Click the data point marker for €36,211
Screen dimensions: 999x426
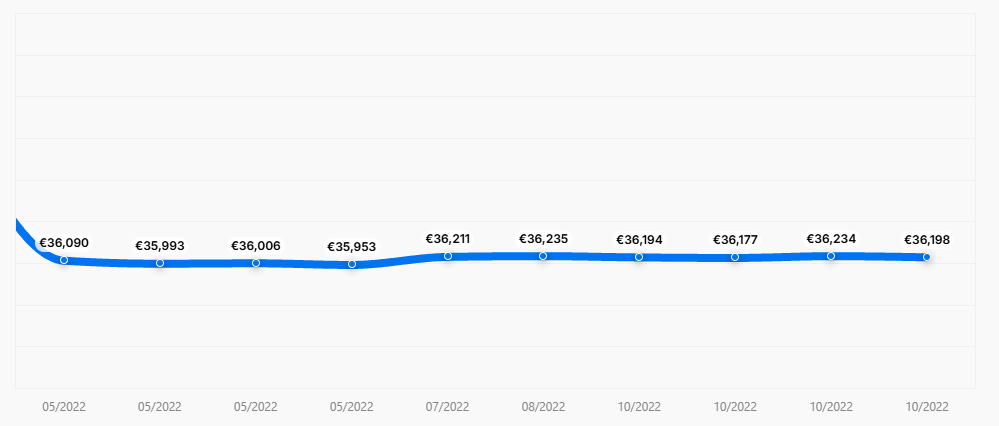(x=448, y=256)
